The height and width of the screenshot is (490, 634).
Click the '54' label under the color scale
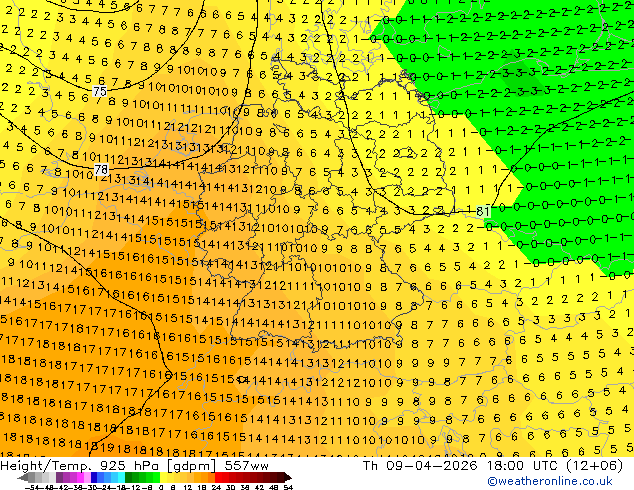click(288, 487)
